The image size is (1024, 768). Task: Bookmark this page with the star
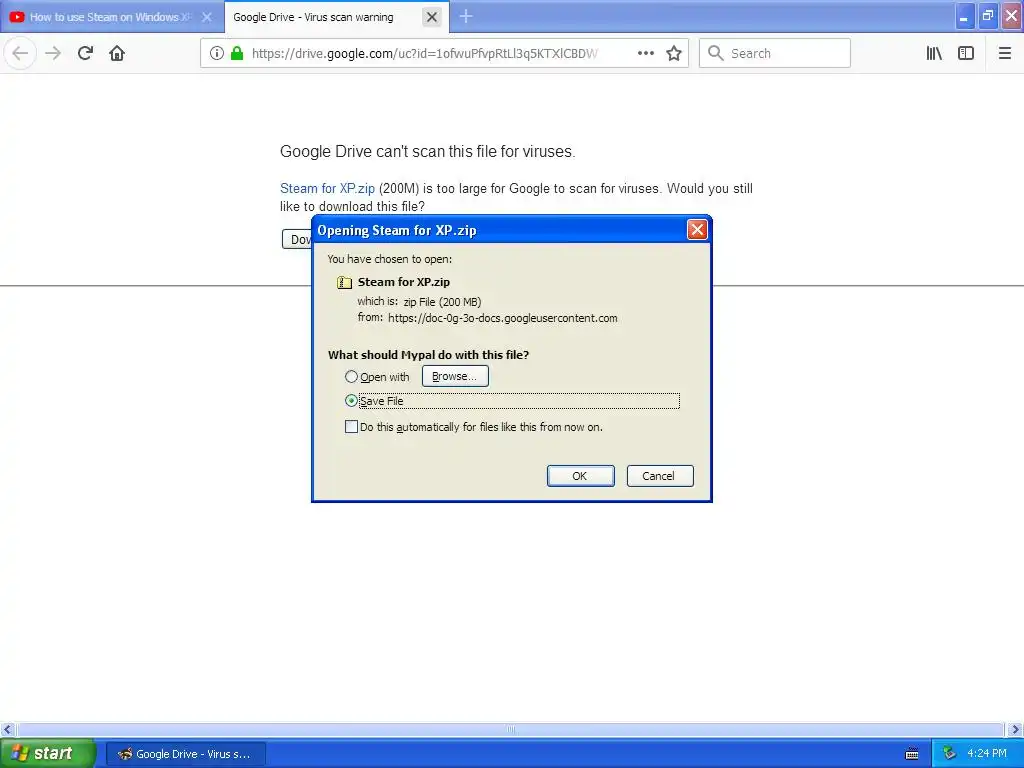click(x=674, y=53)
